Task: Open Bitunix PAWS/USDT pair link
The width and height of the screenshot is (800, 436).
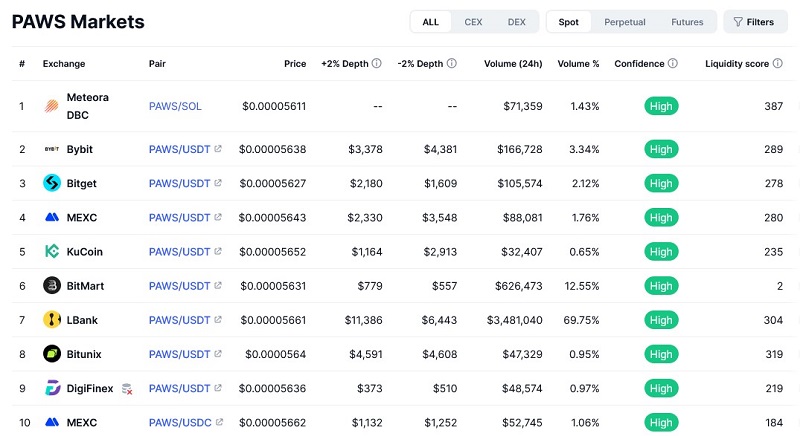Action: (x=180, y=354)
